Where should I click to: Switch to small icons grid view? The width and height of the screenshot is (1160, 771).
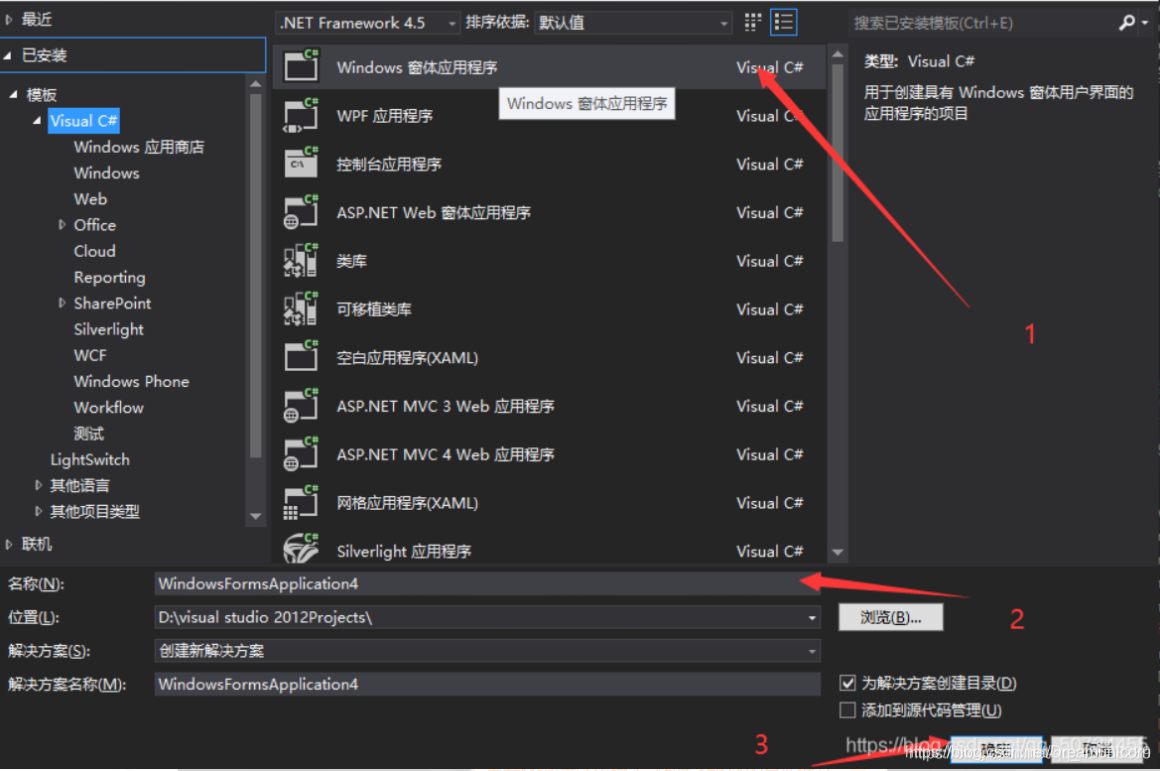tap(752, 22)
